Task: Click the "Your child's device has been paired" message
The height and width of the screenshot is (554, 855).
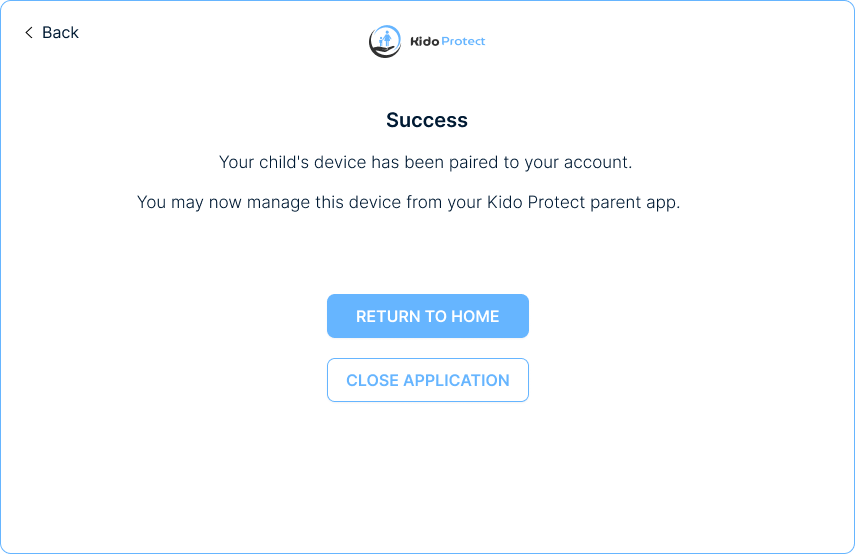Action: pos(426,162)
